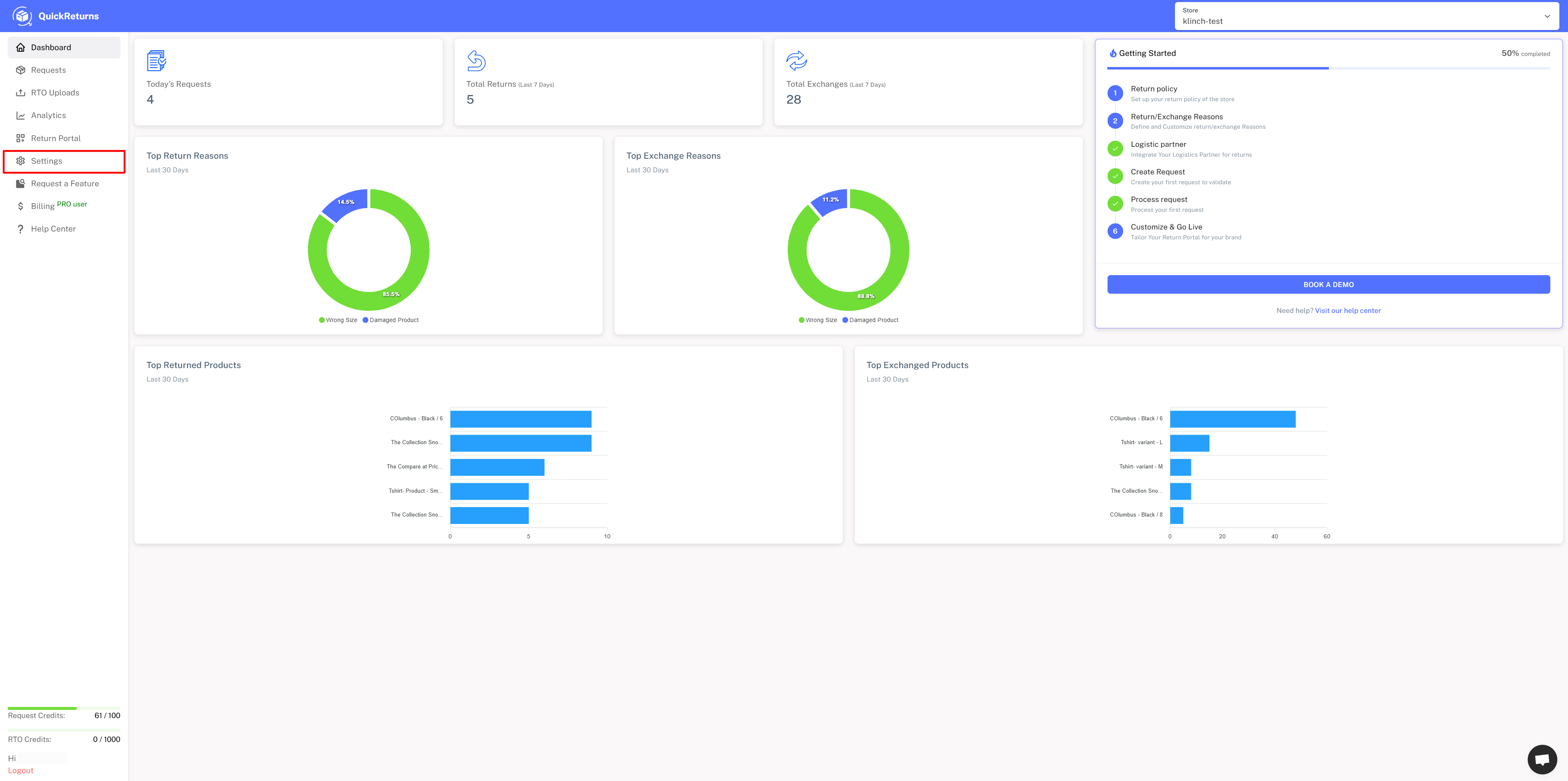Open the Return Portal menu item
The image size is (1568, 781).
(x=64, y=138)
